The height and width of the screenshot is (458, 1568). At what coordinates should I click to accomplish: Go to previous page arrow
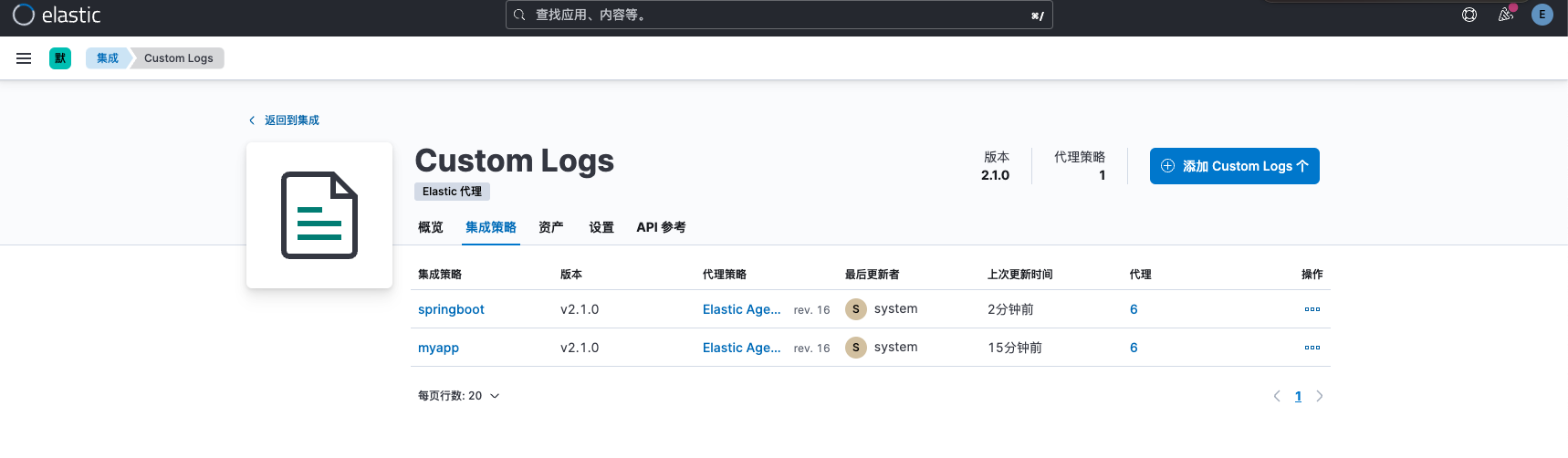1277,396
